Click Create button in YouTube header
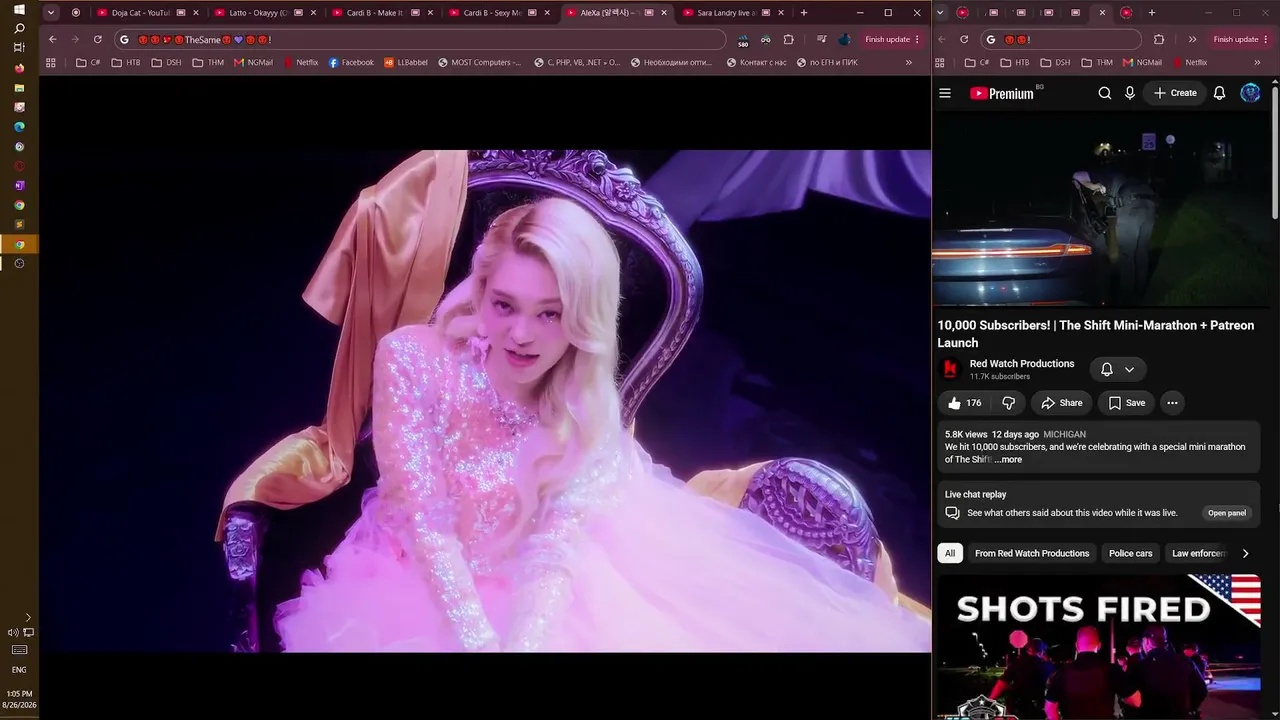The image size is (1280, 720). (1175, 93)
